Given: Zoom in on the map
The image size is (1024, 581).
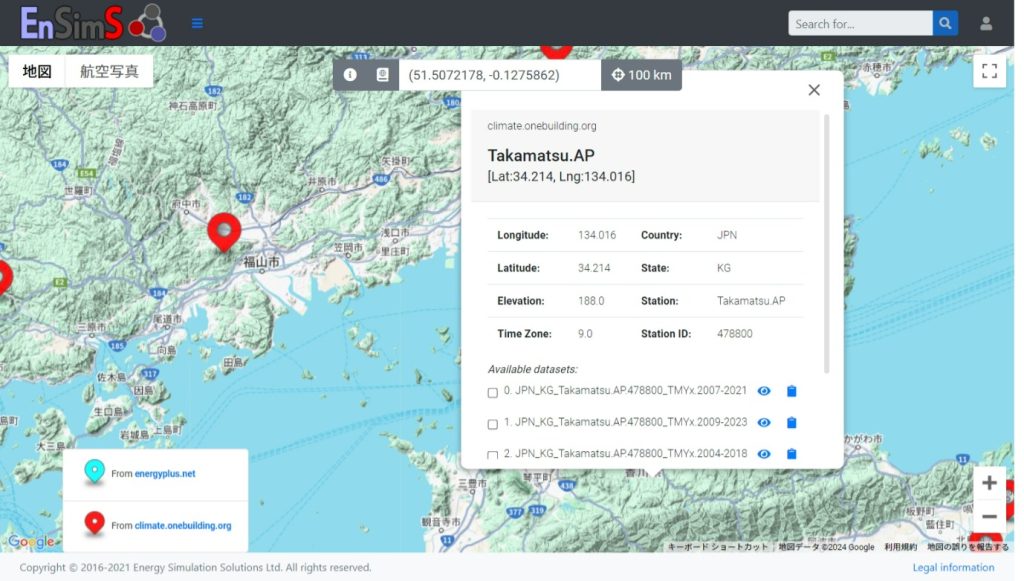Looking at the screenshot, I should (989, 483).
